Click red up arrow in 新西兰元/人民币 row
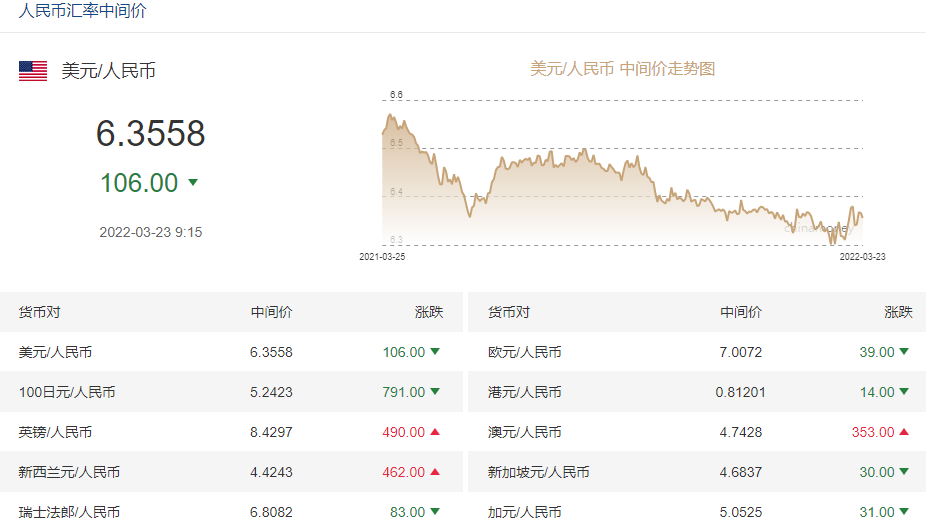The width and height of the screenshot is (926, 526). [435, 472]
